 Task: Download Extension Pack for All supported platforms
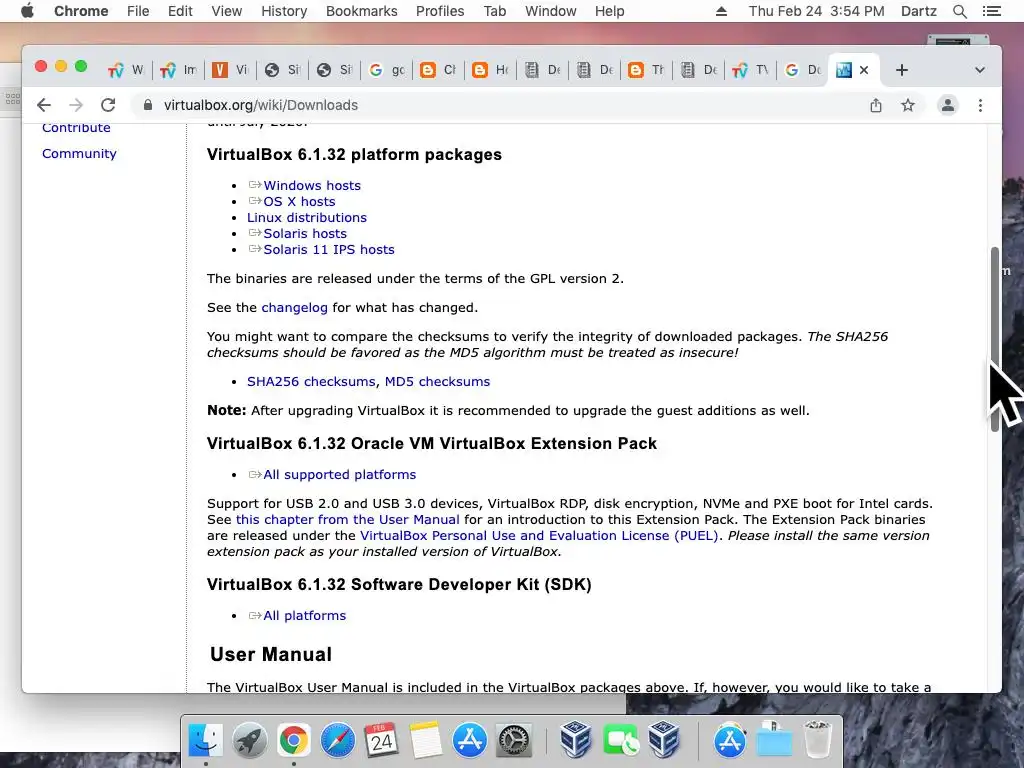click(x=340, y=475)
